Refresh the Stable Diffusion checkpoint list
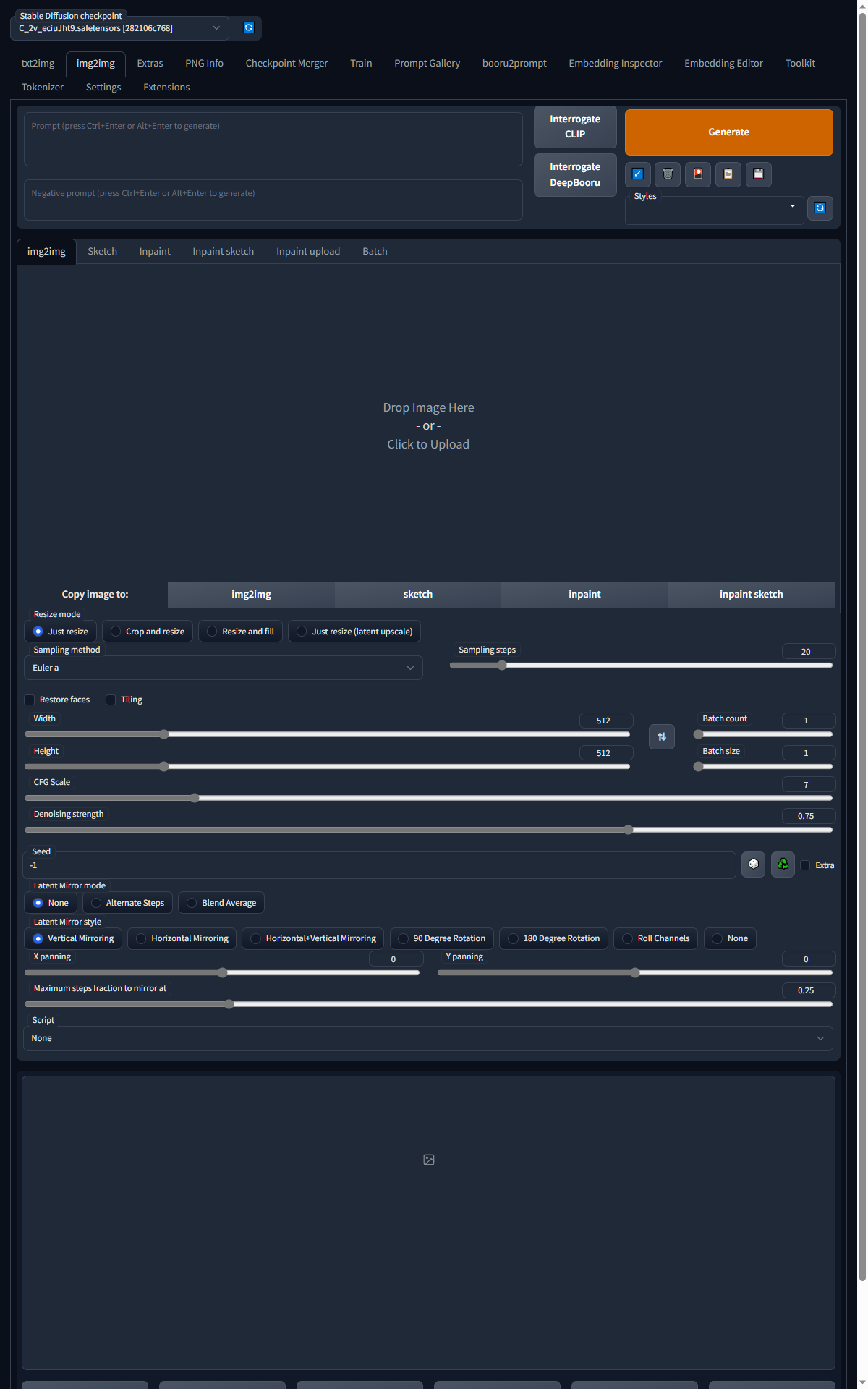Viewport: 868px width, 1389px height. pos(249,27)
